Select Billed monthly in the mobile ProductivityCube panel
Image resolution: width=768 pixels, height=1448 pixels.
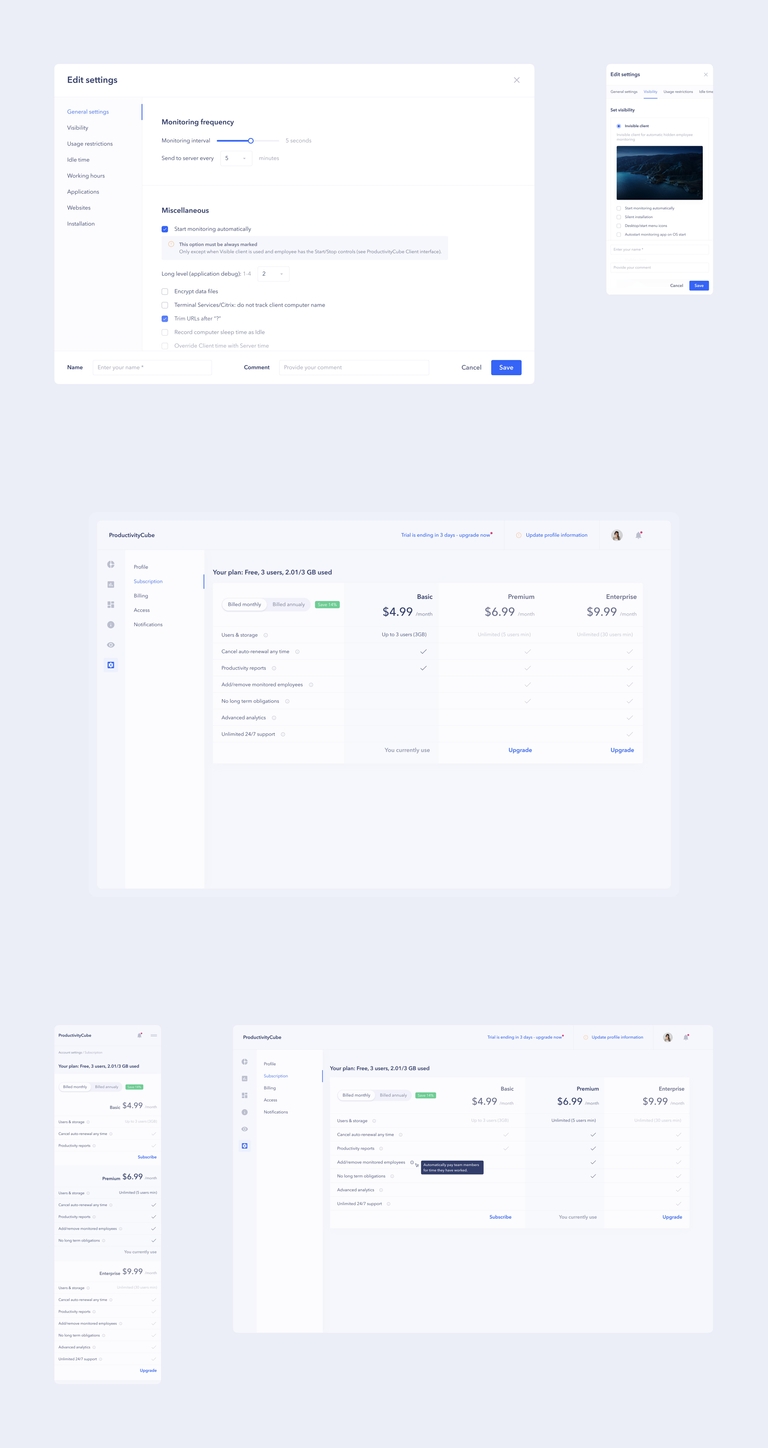pos(75,1086)
